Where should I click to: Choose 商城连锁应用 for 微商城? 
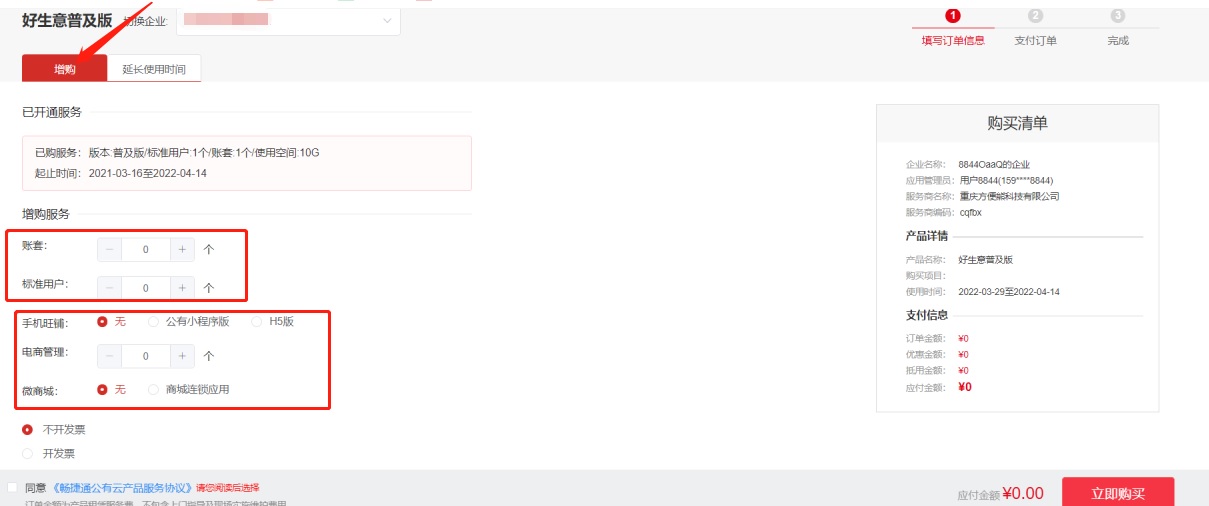coord(153,390)
